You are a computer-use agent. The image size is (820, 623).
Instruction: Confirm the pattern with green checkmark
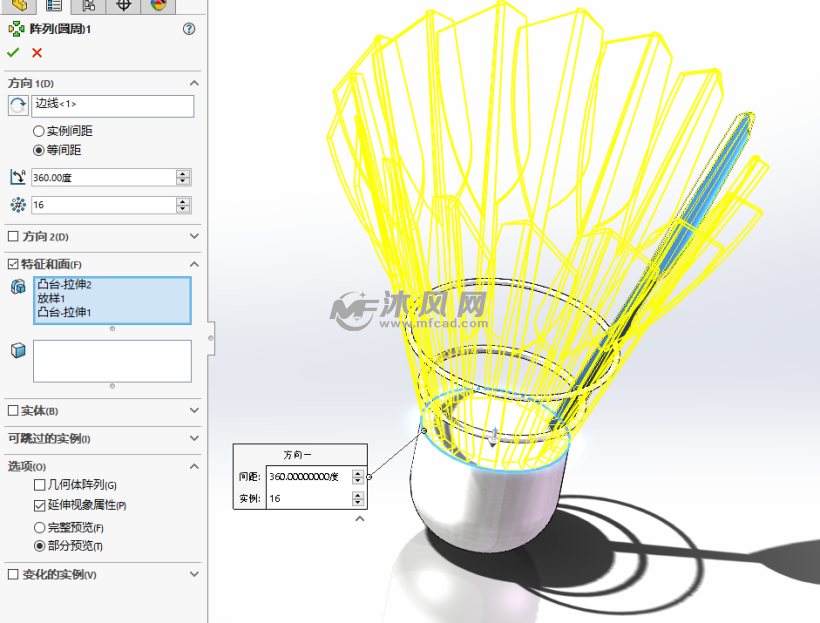tap(13, 52)
